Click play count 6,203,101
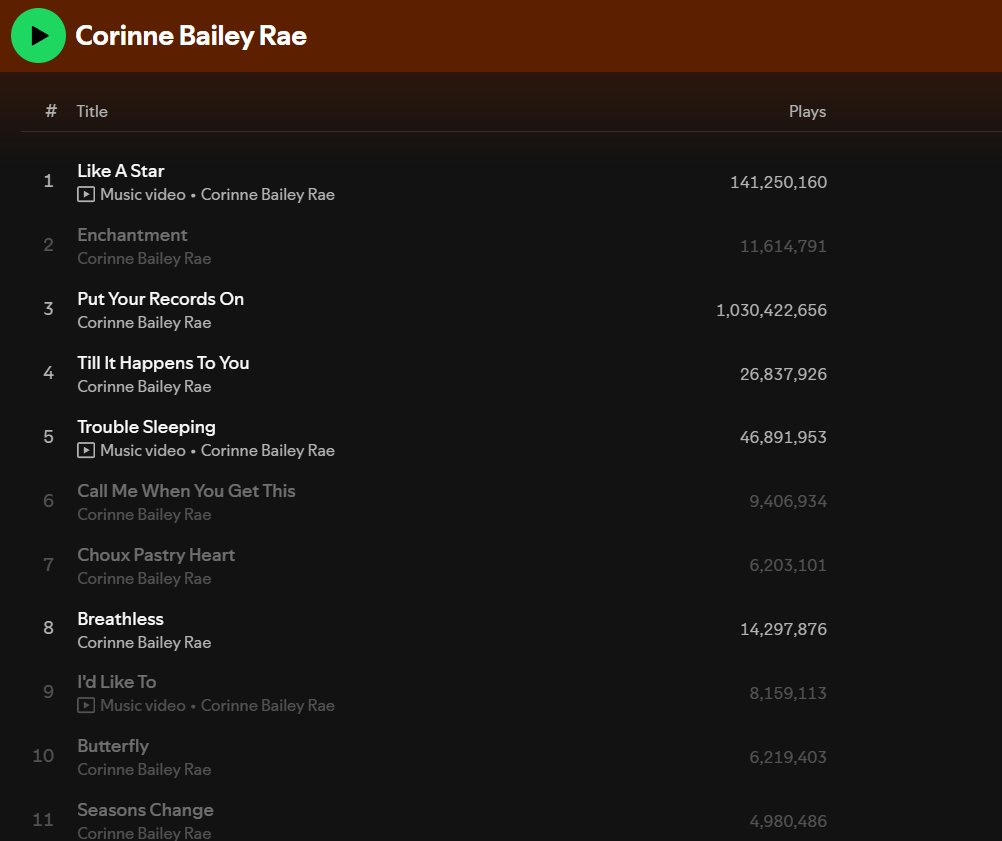 click(x=788, y=565)
